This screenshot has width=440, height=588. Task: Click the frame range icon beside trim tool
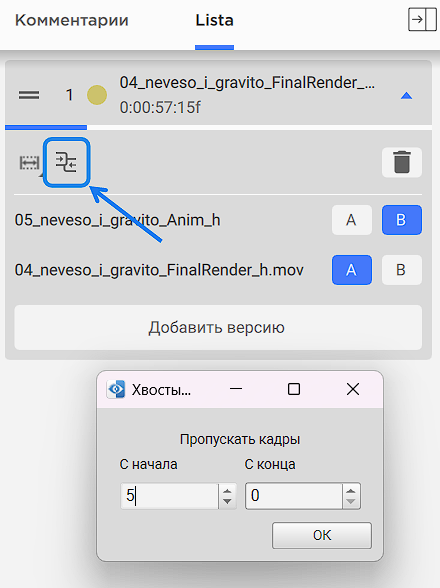pyautogui.click(x=29, y=163)
